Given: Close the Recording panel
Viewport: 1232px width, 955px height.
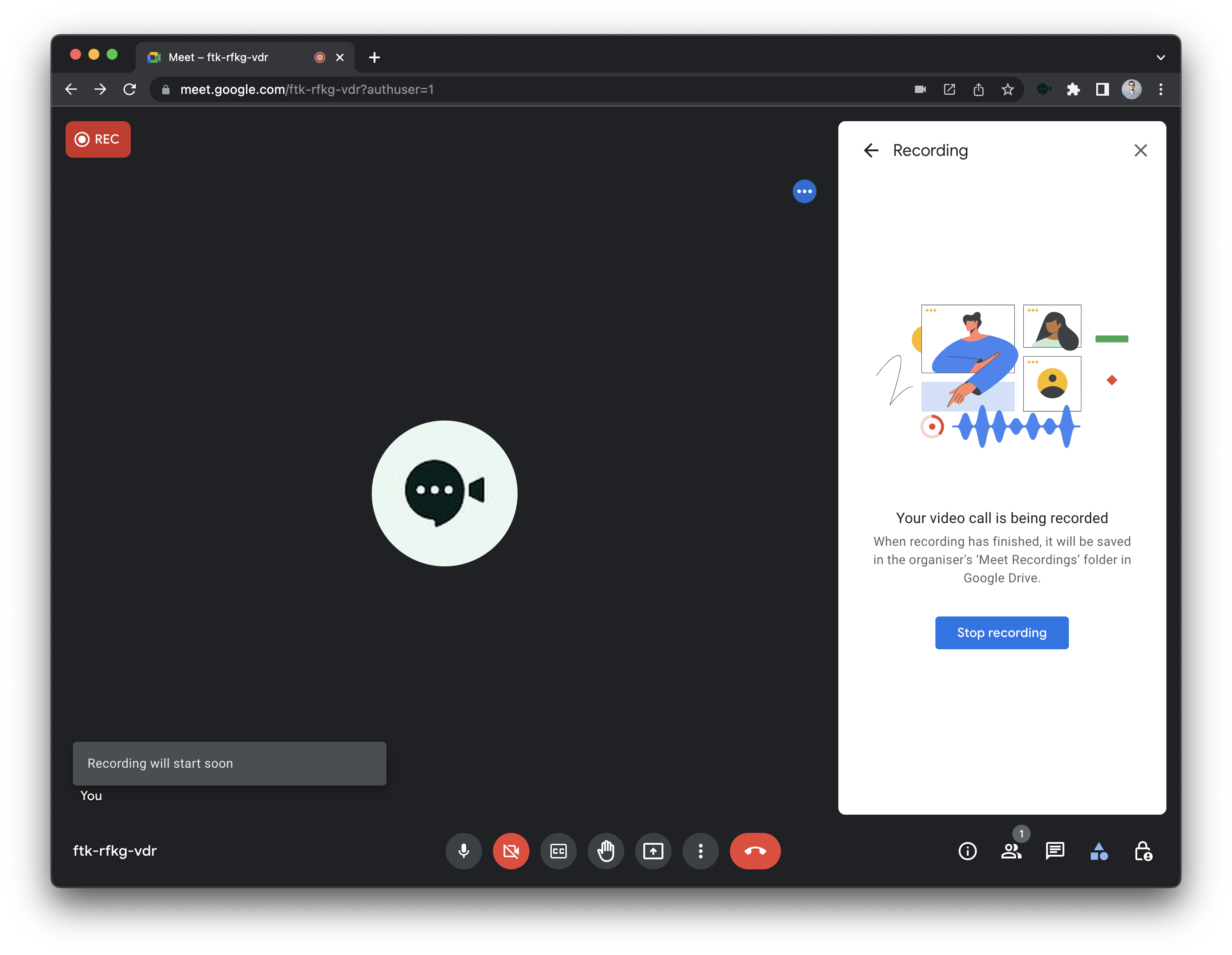Looking at the screenshot, I should point(1140,150).
